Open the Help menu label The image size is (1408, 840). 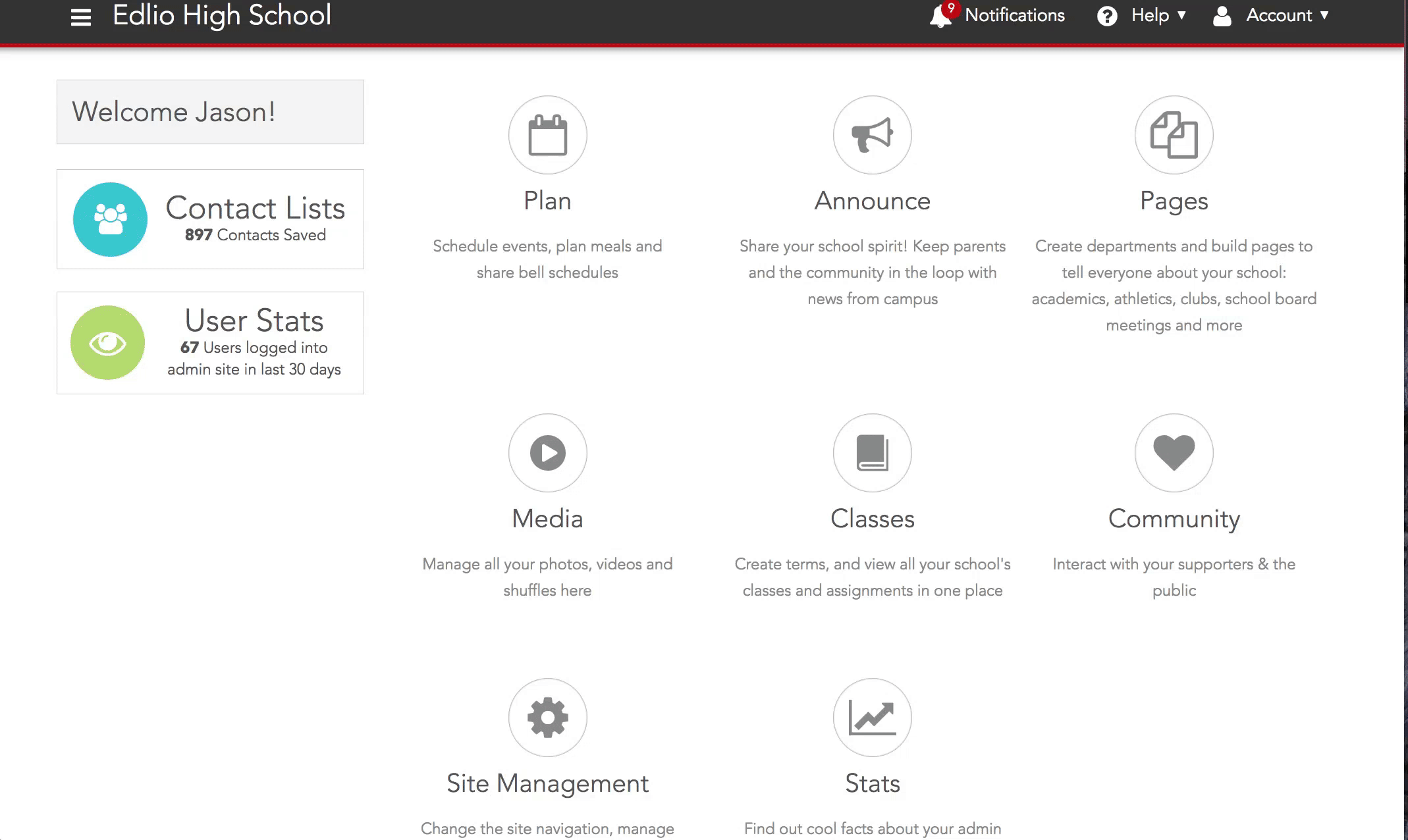click(x=1150, y=15)
